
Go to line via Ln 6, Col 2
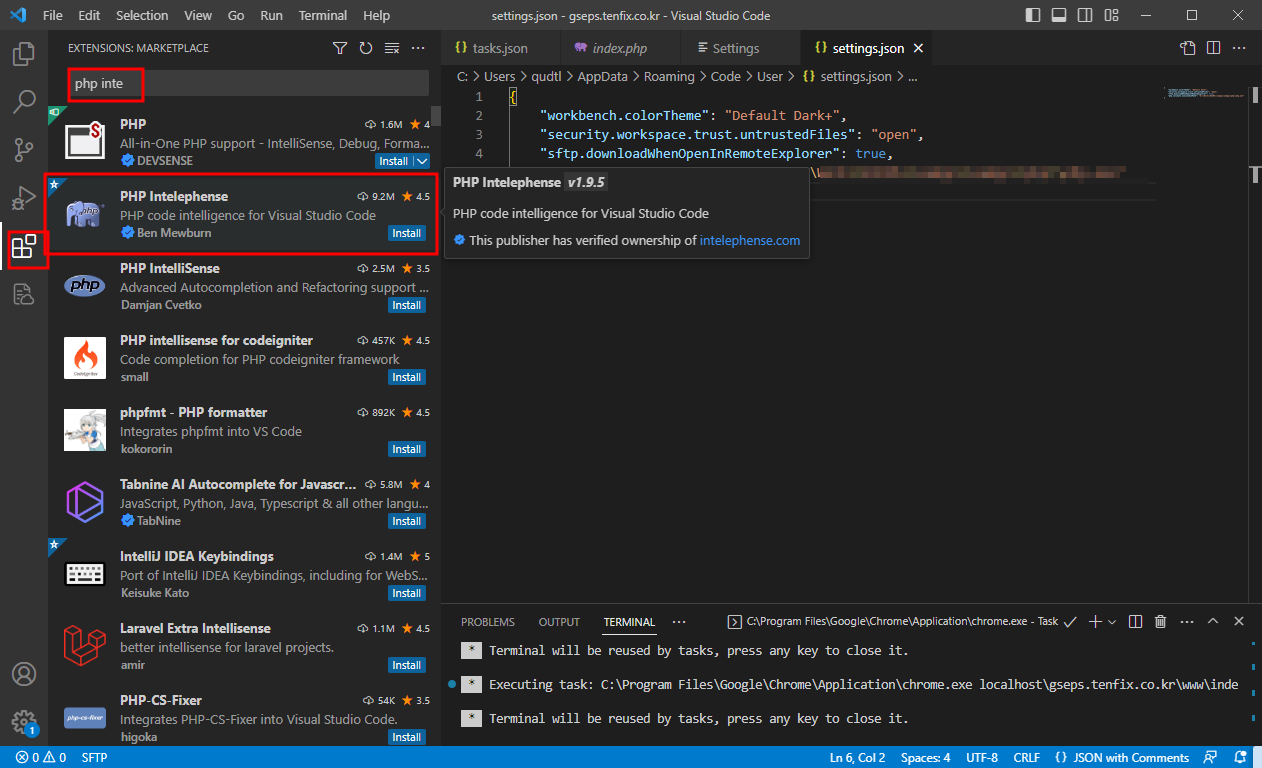pyautogui.click(x=857, y=758)
